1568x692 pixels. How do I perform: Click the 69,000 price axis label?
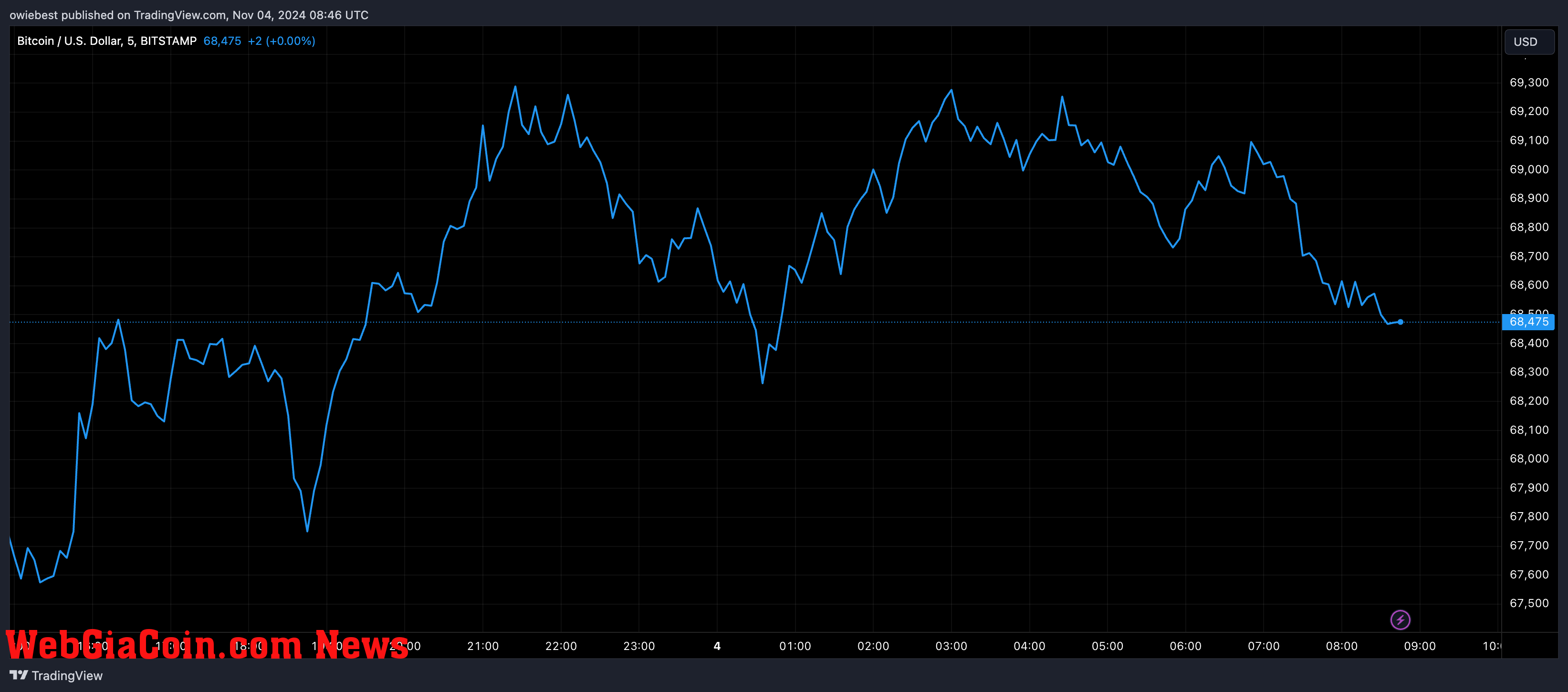pos(1529,169)
